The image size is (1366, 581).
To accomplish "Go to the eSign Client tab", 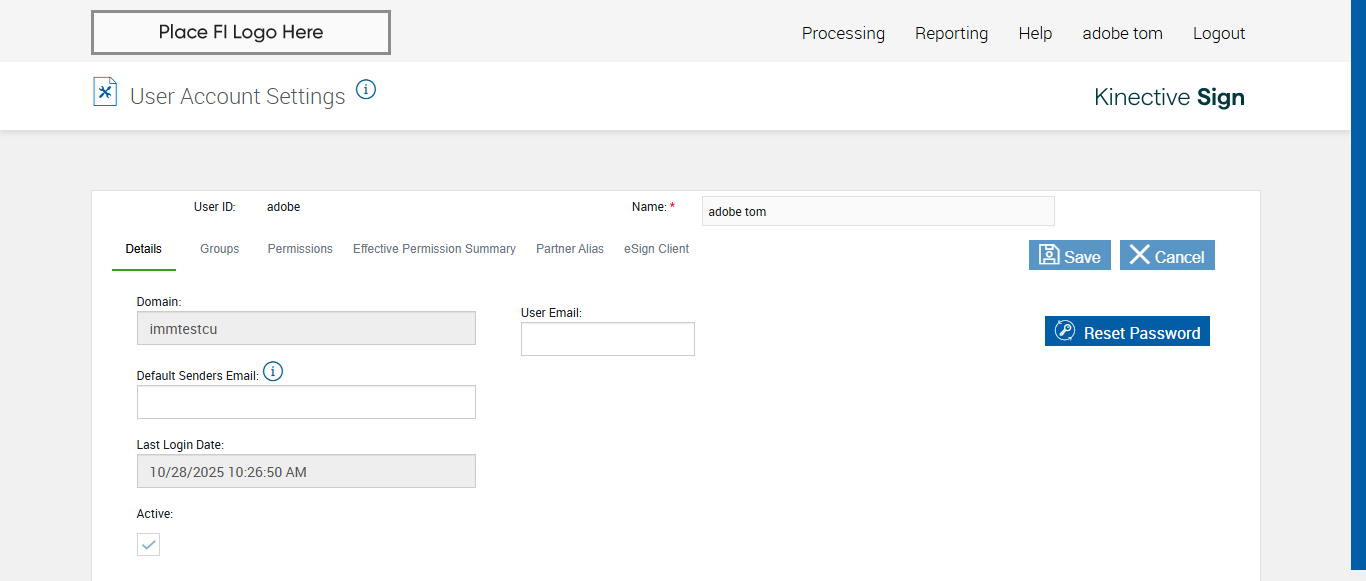I will click(x=656, y=249).
